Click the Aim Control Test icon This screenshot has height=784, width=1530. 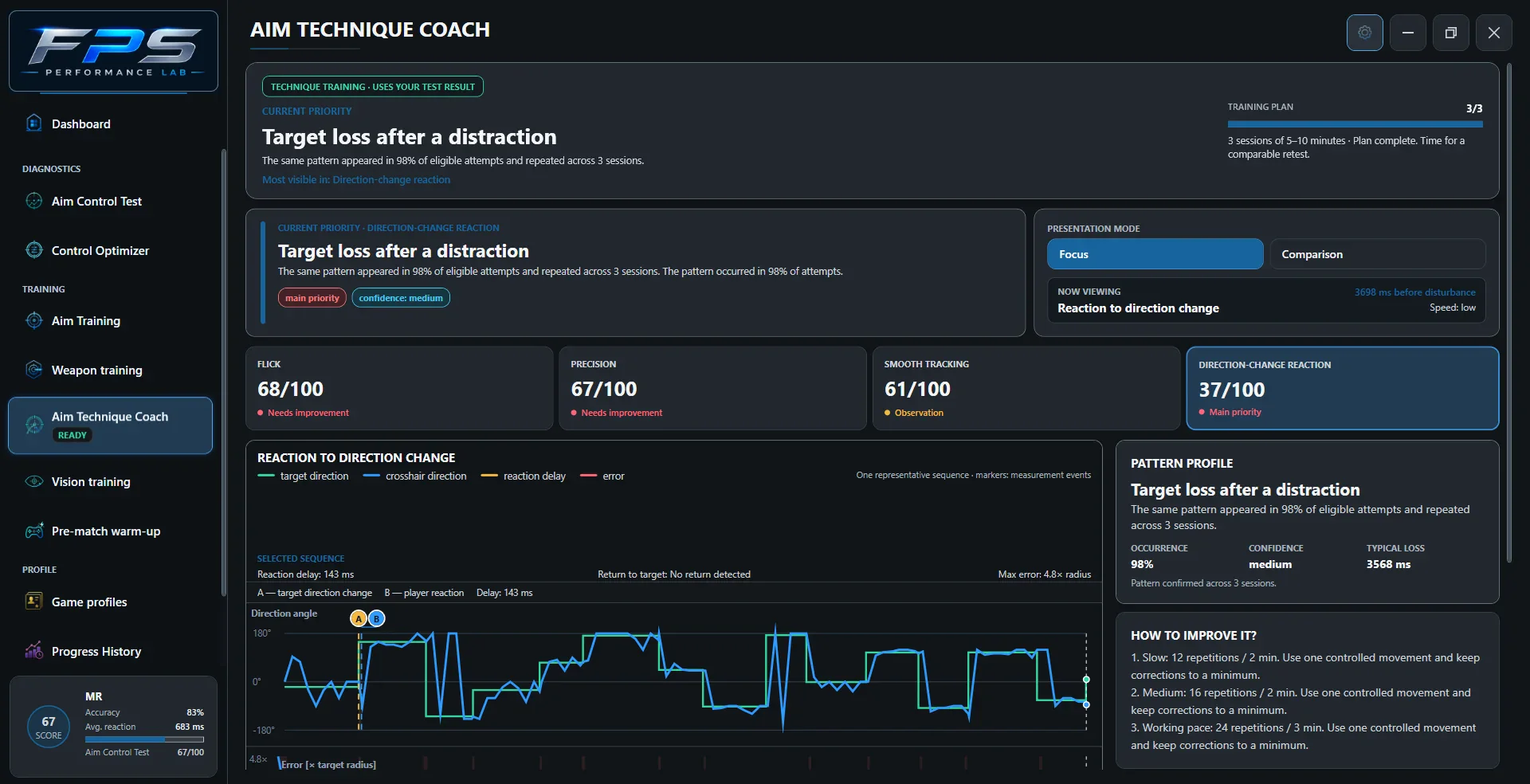point(33,201)
